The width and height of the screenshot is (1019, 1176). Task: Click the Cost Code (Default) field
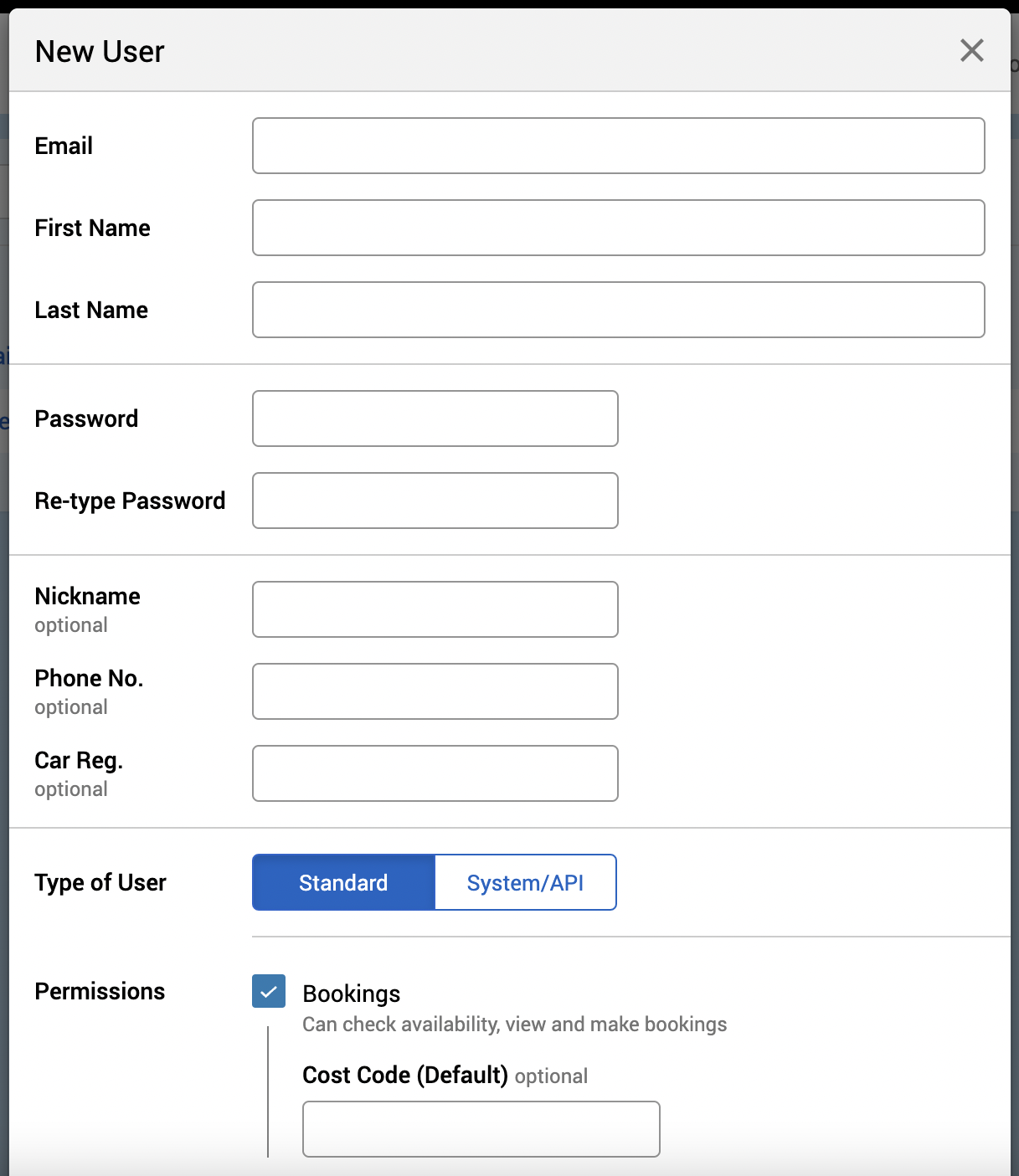[481, 1129]
